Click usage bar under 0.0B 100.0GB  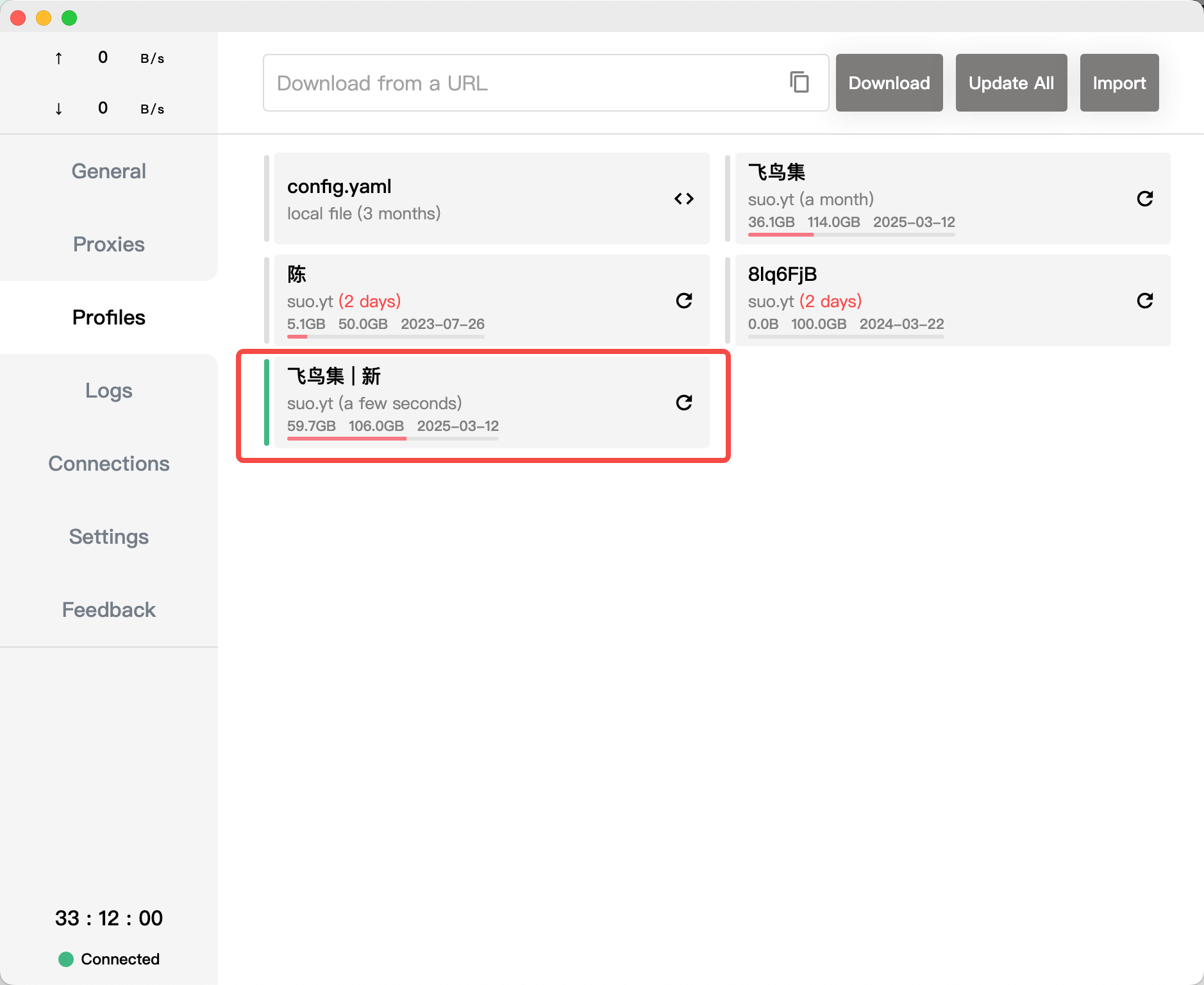(846, 337)
